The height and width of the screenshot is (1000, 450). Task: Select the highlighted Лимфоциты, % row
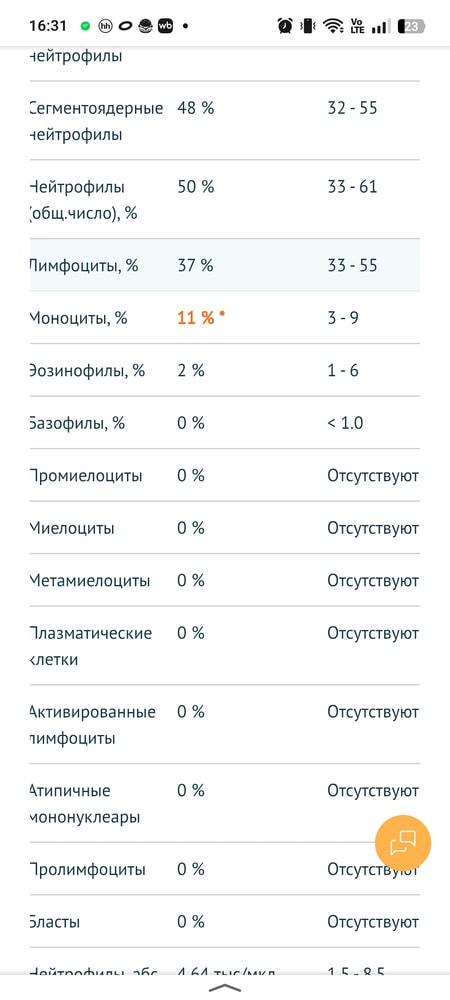(x=224, y=265)
